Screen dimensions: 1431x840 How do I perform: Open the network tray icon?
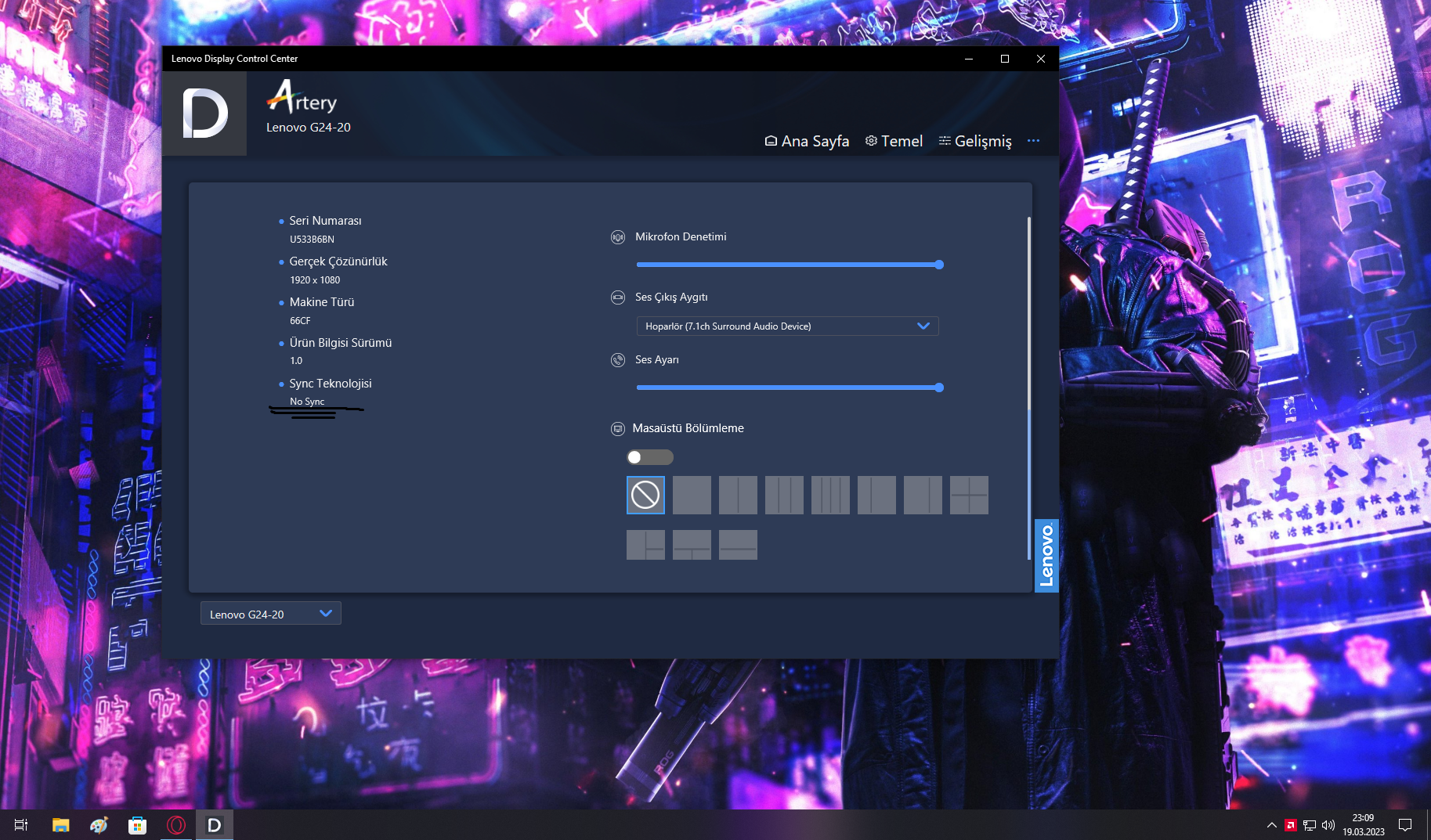click(x=1309, y=825)
